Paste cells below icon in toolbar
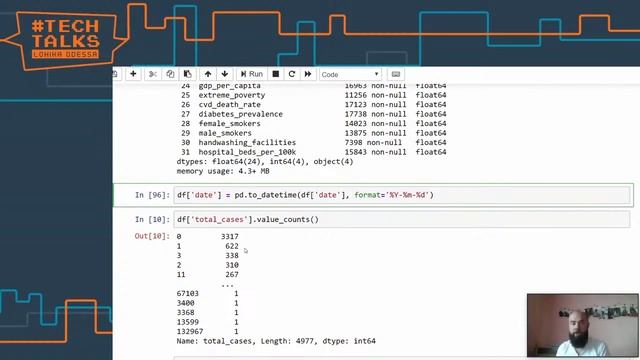The width and height of the screenshot is (640, 360). point(187,74)
